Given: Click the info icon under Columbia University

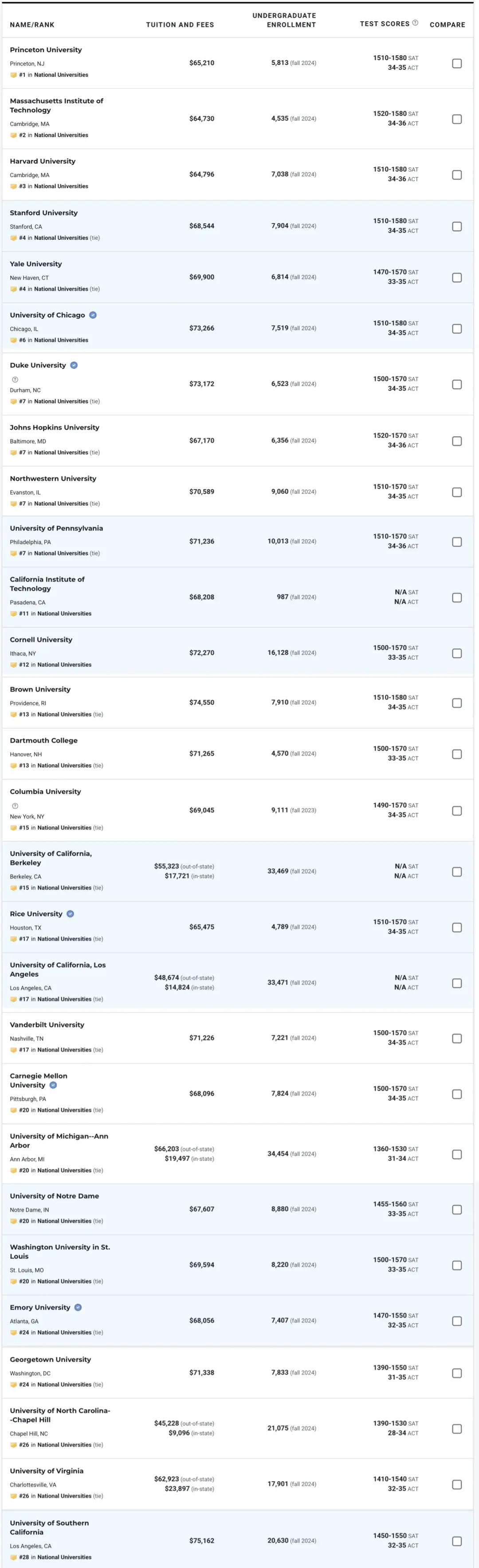Looking at the screenshot, I should (15, 806).
